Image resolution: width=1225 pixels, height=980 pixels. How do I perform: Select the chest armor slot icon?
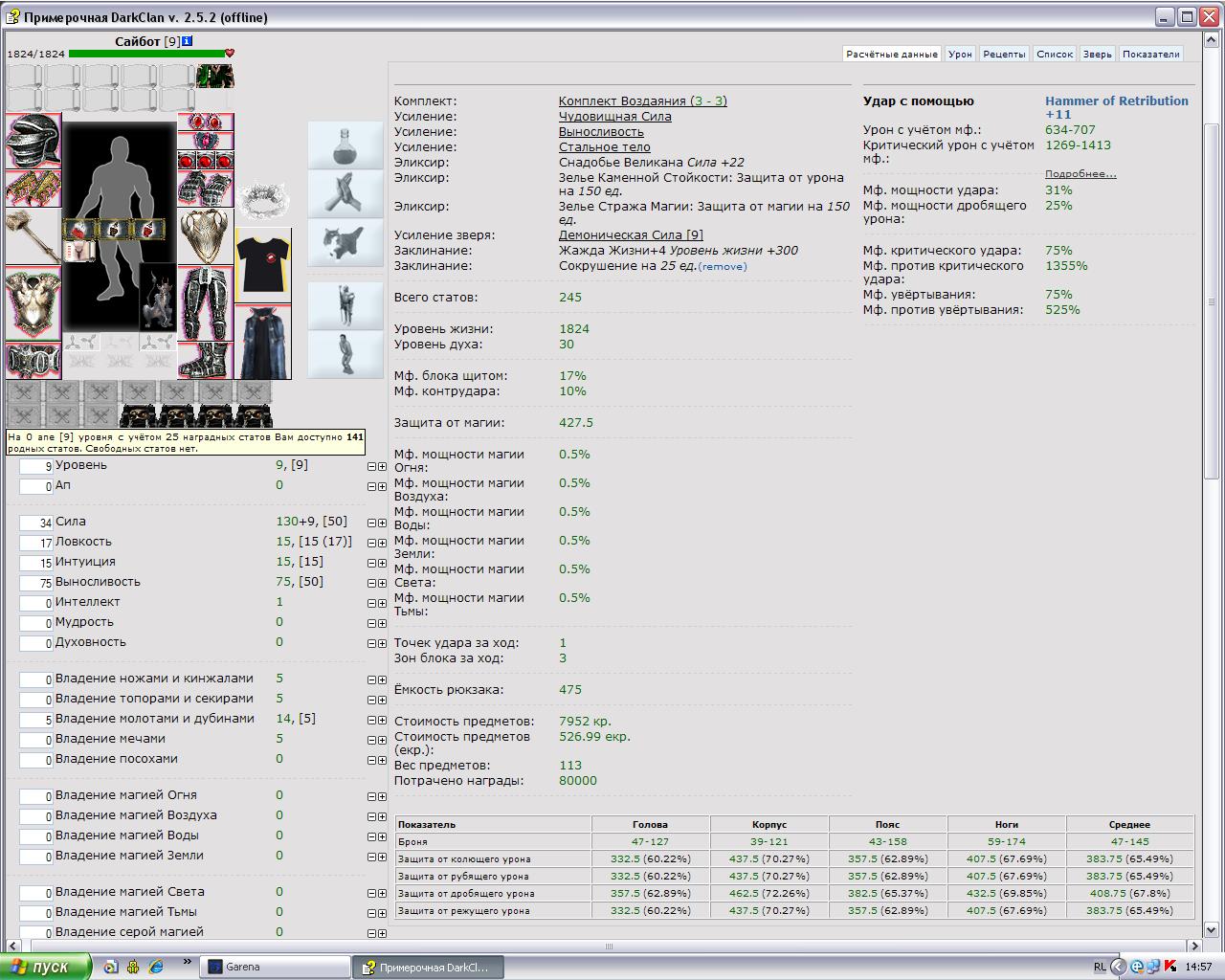33,303
